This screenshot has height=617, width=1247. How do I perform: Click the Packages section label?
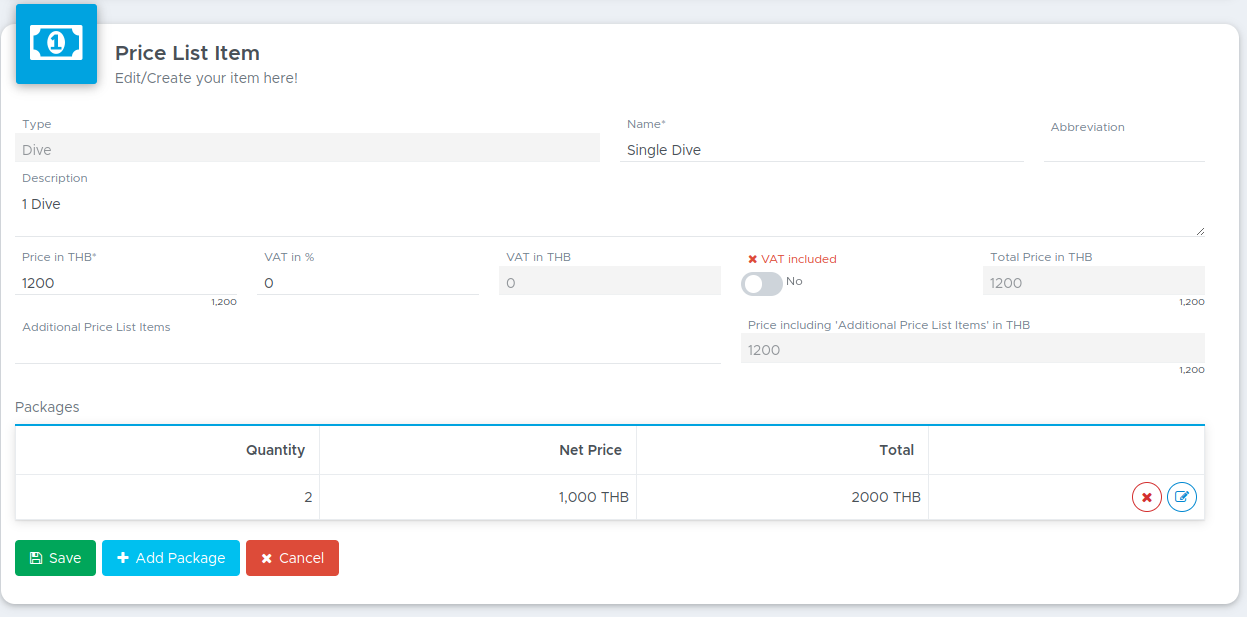pyautogui.click(x=47, y=407)
